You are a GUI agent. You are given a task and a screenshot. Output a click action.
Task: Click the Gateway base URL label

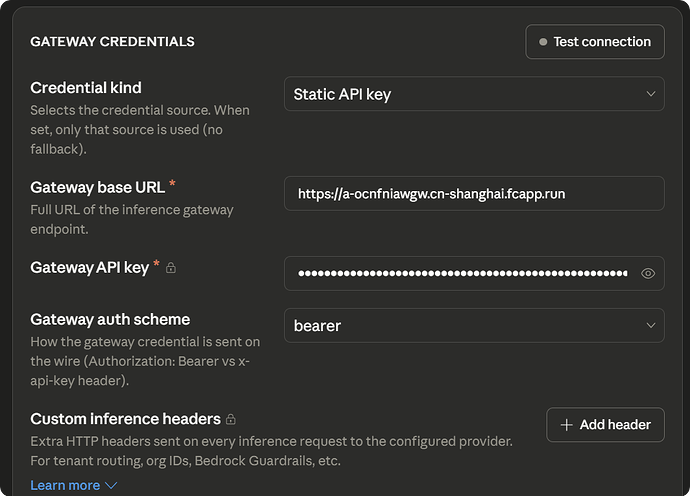98,187
